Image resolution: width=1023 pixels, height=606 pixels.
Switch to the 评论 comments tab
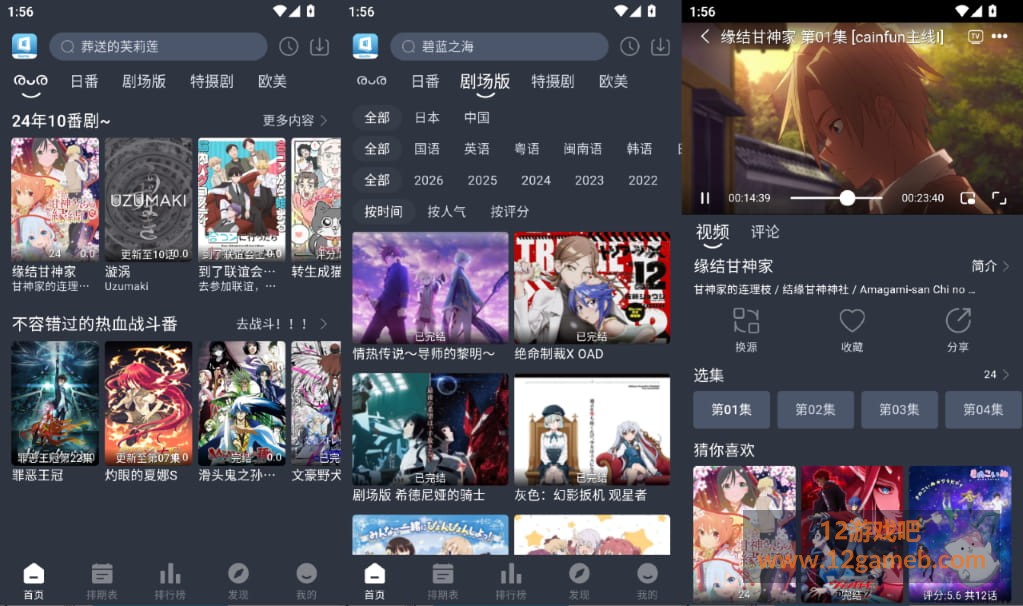pos(765,232)
